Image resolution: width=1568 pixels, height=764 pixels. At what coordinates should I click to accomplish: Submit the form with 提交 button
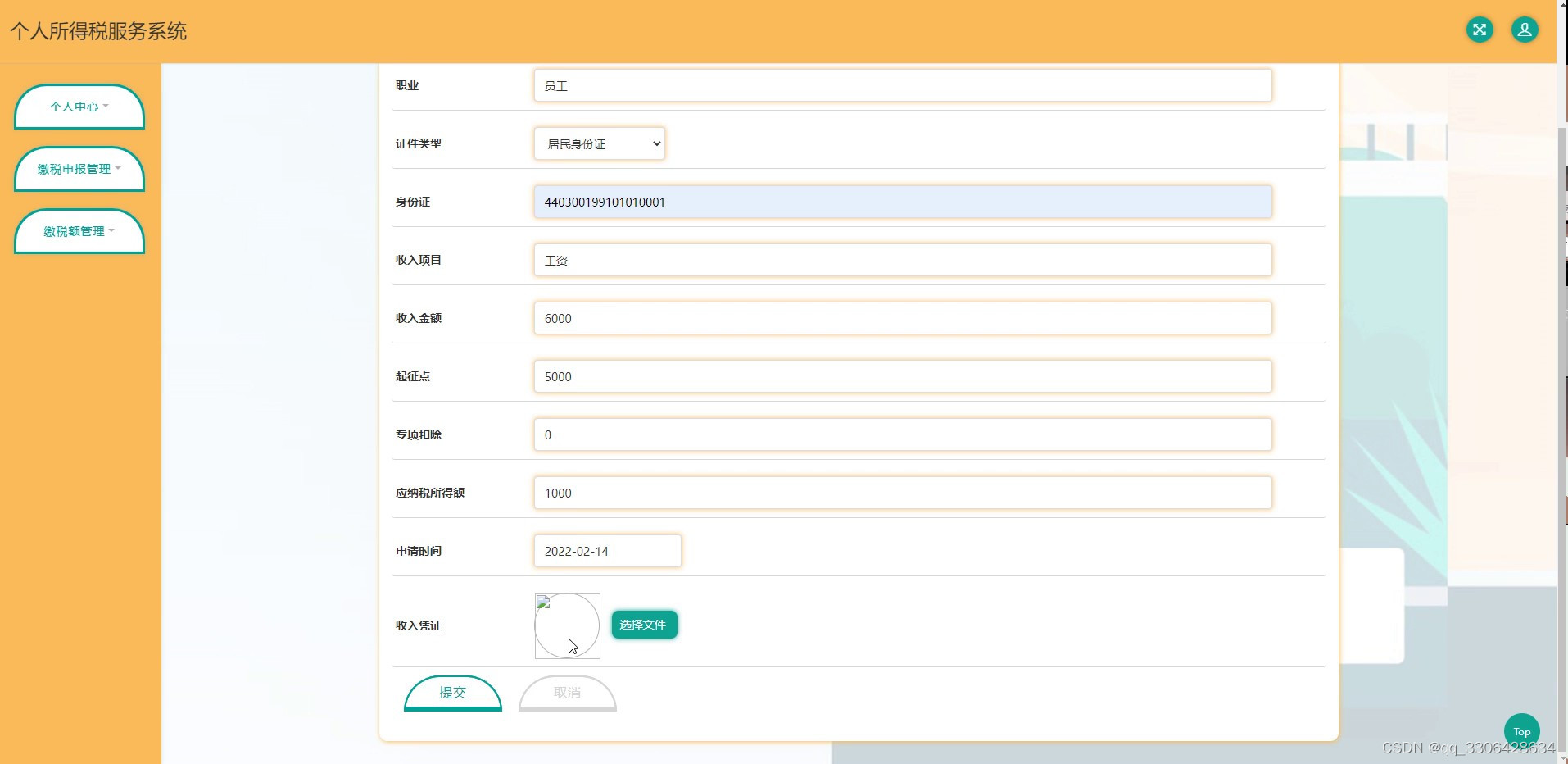pos(453,694)
